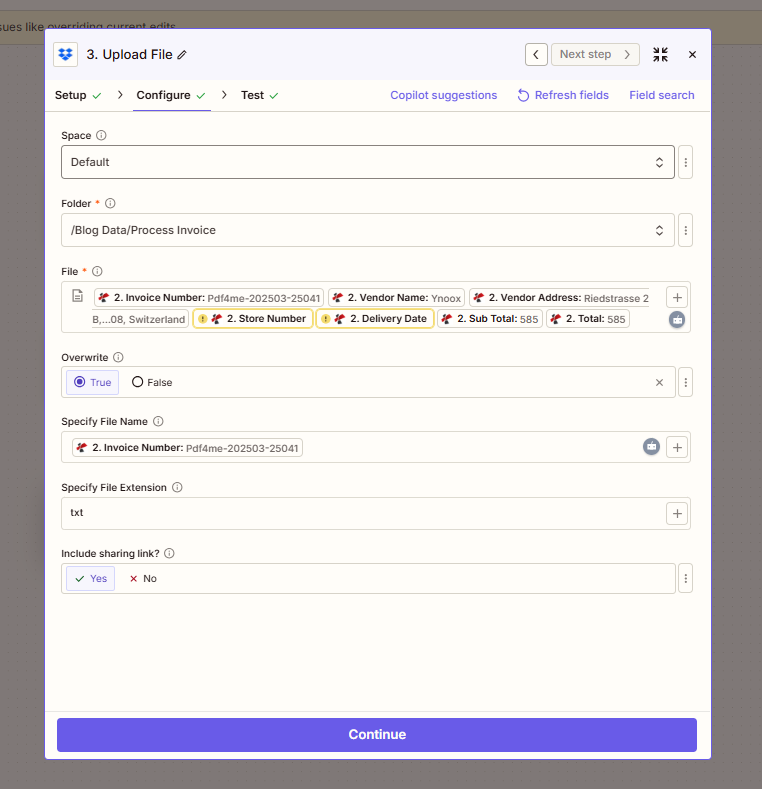Viewport: 762px width, 789px height.
Task: Select Vendor Name pill in File field
Action: tap(397, 298)
